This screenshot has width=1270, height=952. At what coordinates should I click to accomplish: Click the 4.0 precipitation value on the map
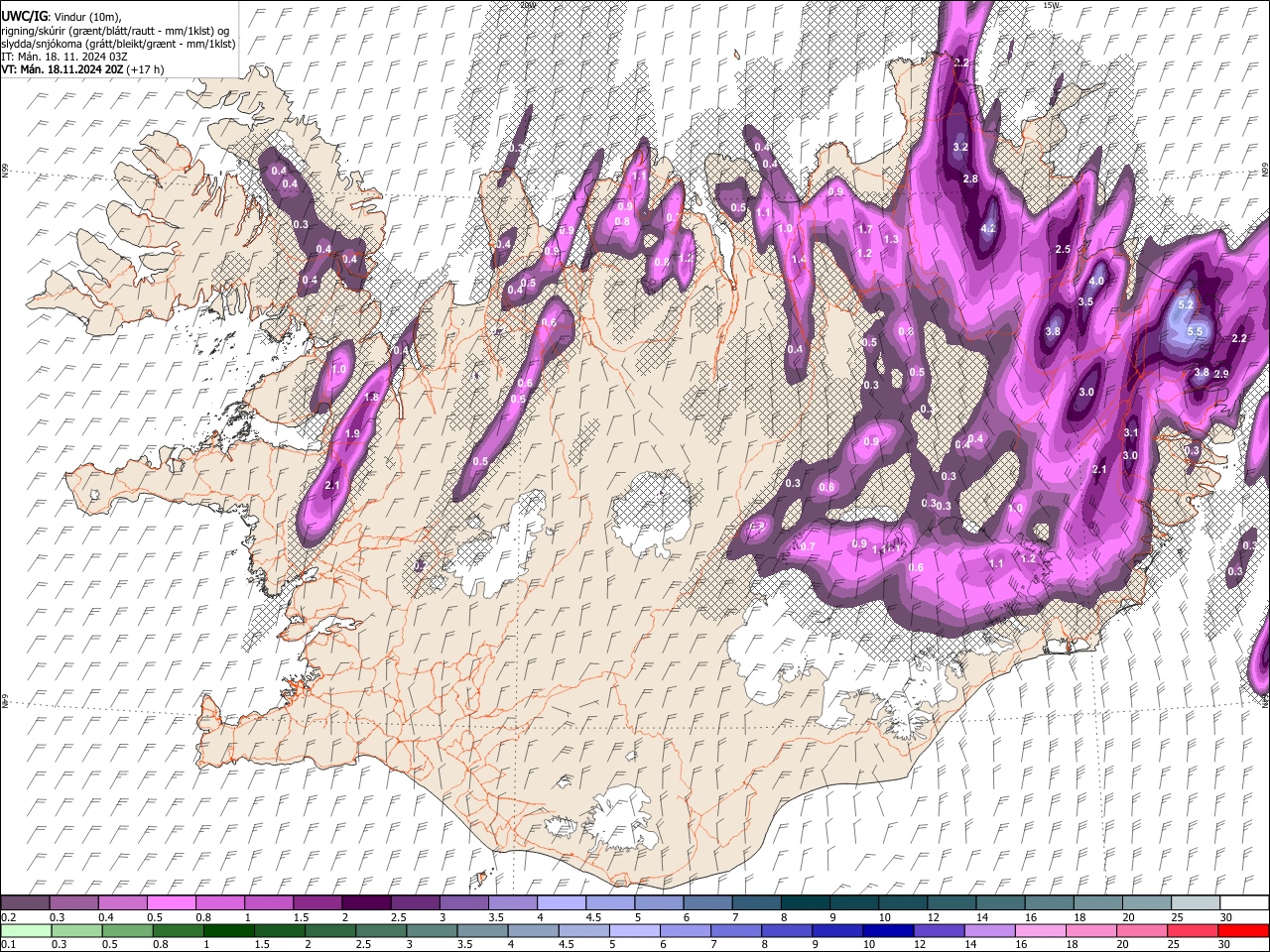click(x=1096, y=281)
